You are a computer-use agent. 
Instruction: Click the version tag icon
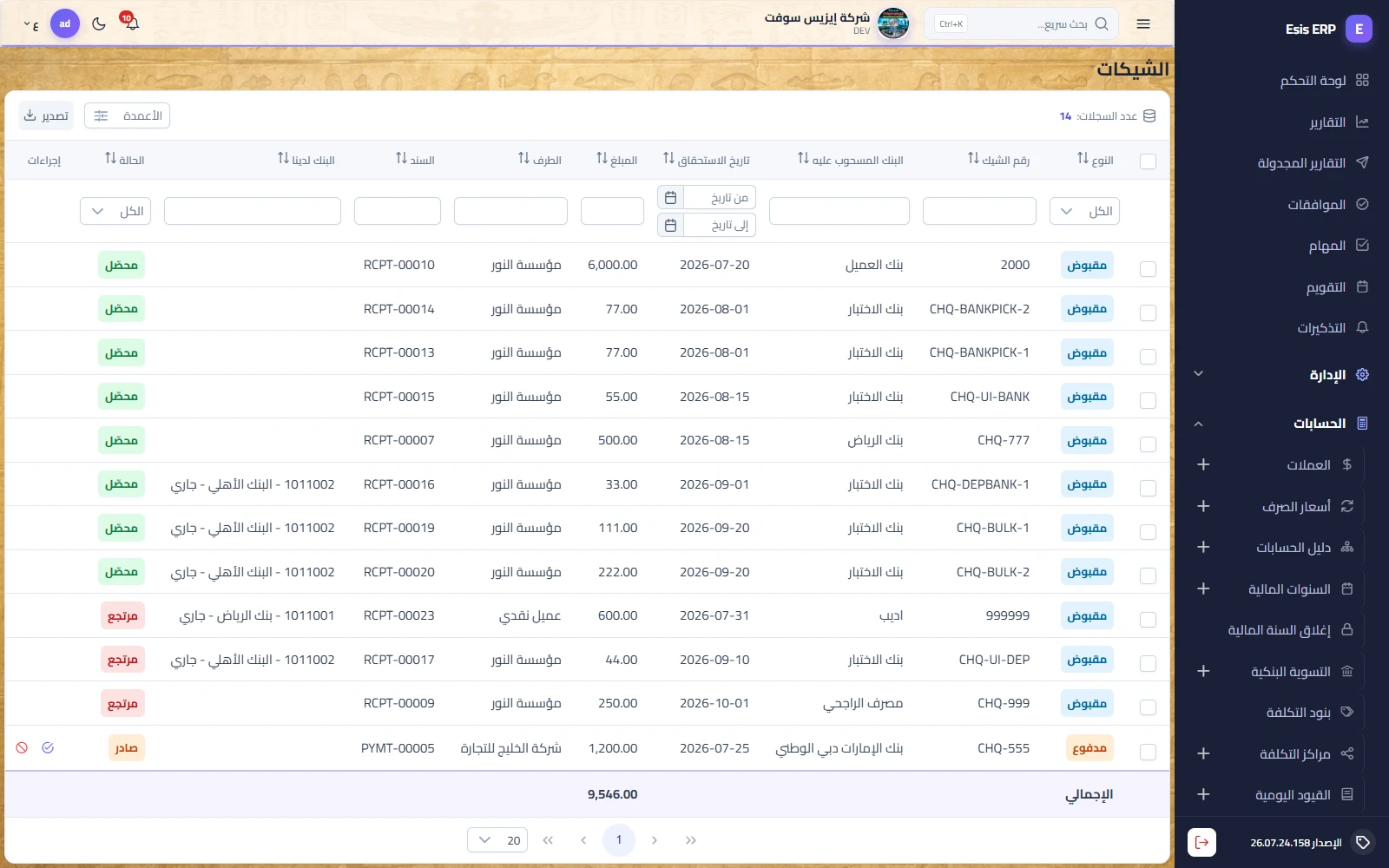click(x=1363, y=842)
